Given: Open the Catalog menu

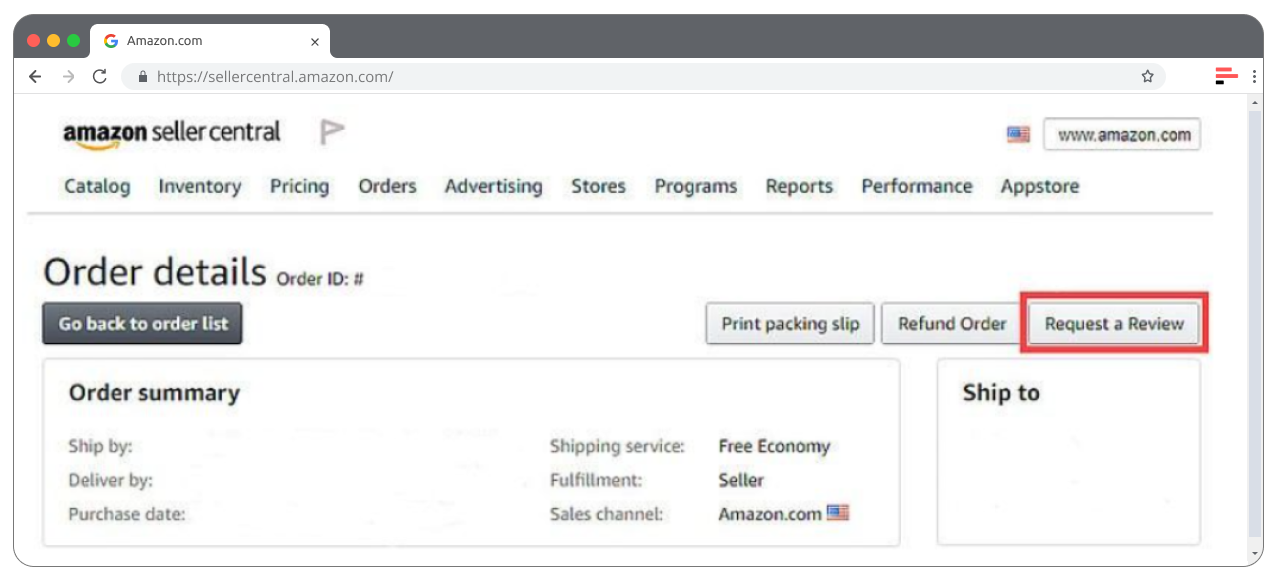Looking at the screenshot, I should click(x=96, y=186).
